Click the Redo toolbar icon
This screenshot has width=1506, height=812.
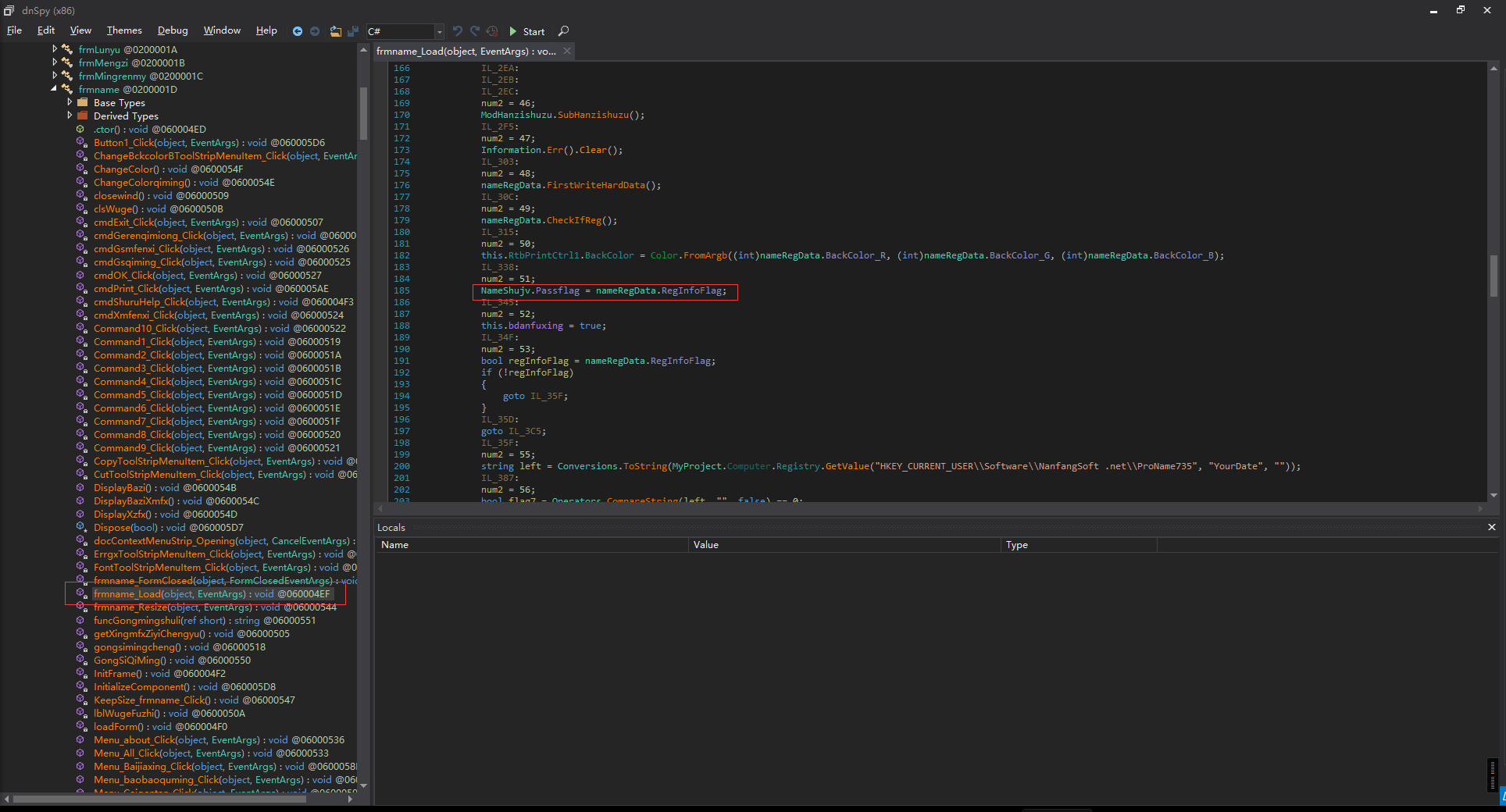tap(475, 31)
